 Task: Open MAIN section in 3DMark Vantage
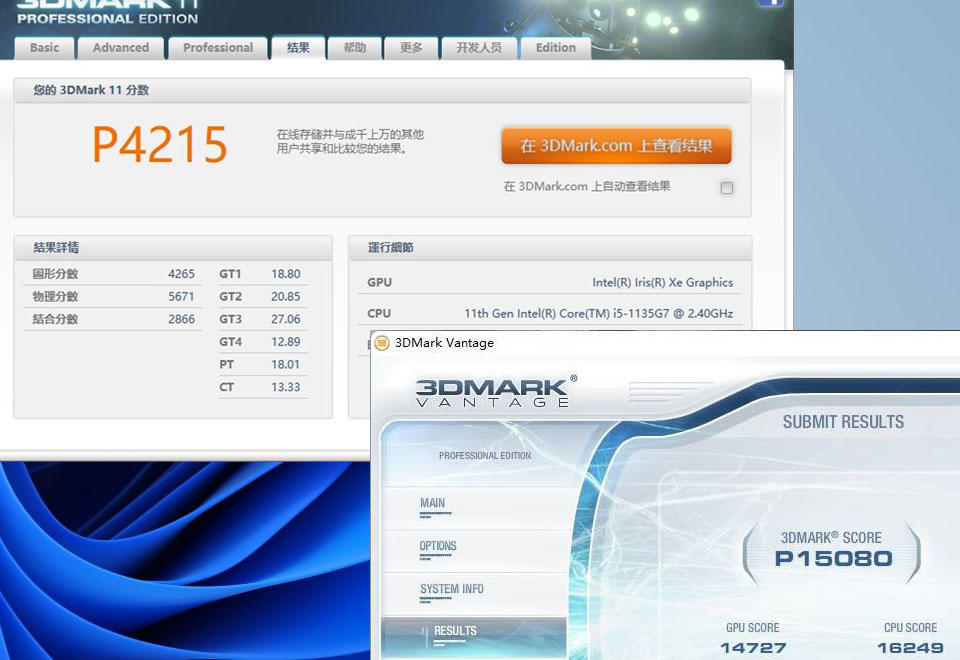point(432,503)
